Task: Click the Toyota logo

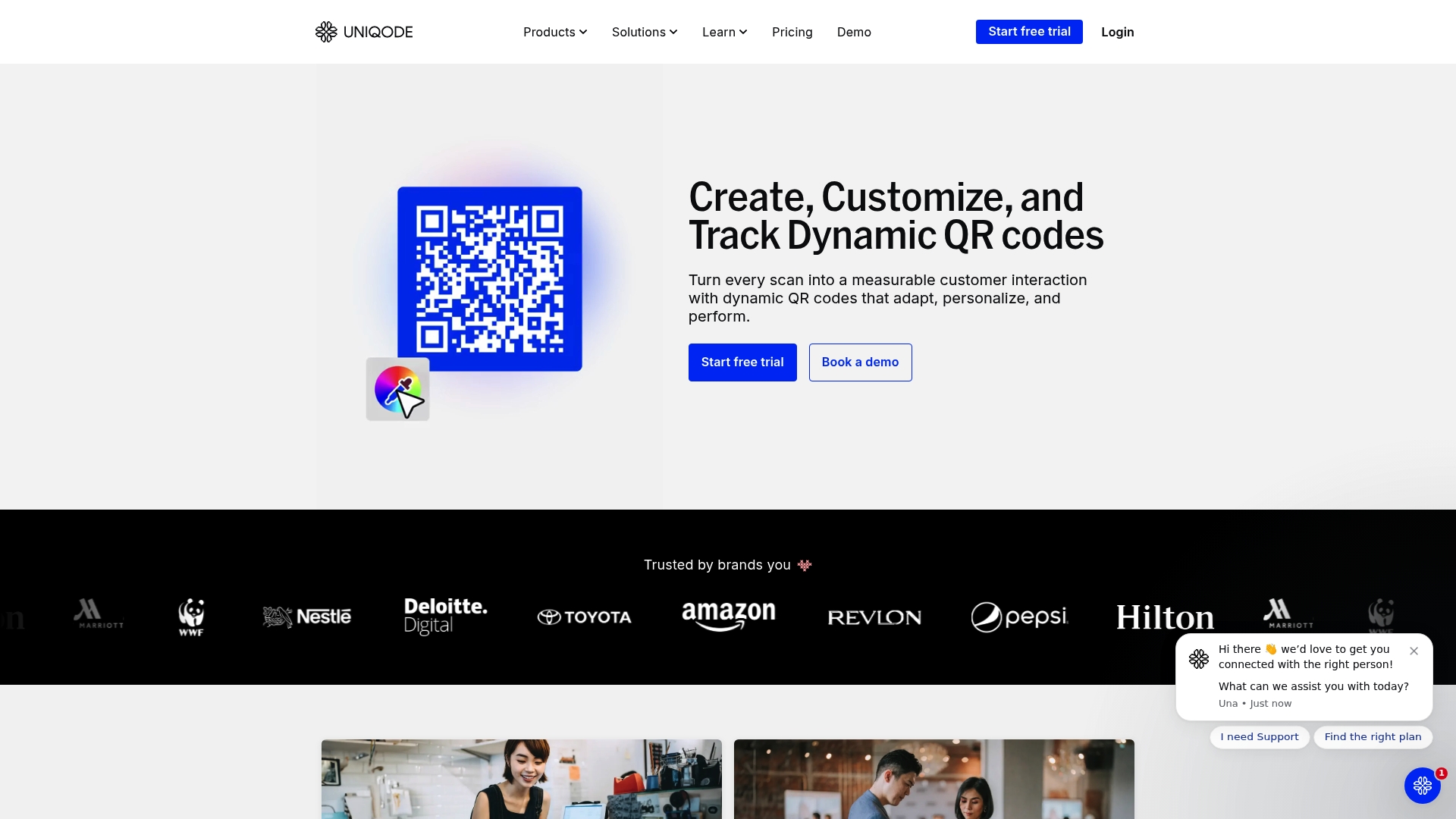Action: pos(584,617)
